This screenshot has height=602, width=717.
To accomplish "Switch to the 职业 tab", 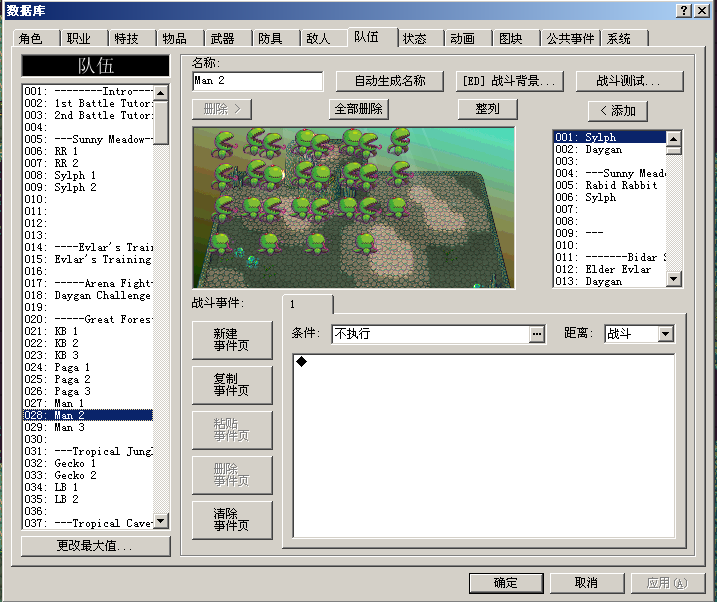I will tap(84, 38).
